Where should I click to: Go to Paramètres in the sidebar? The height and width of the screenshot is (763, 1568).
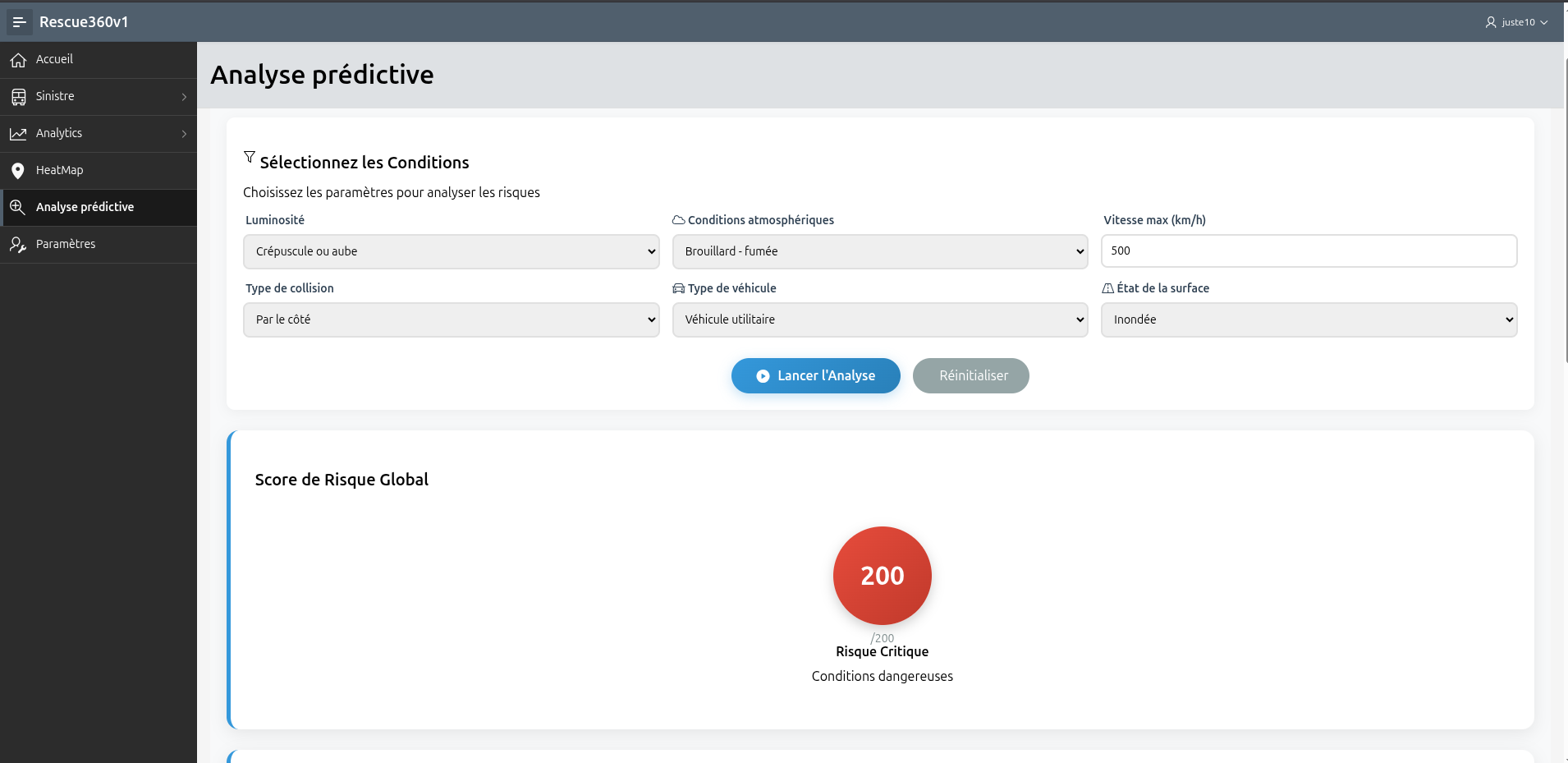66,244
